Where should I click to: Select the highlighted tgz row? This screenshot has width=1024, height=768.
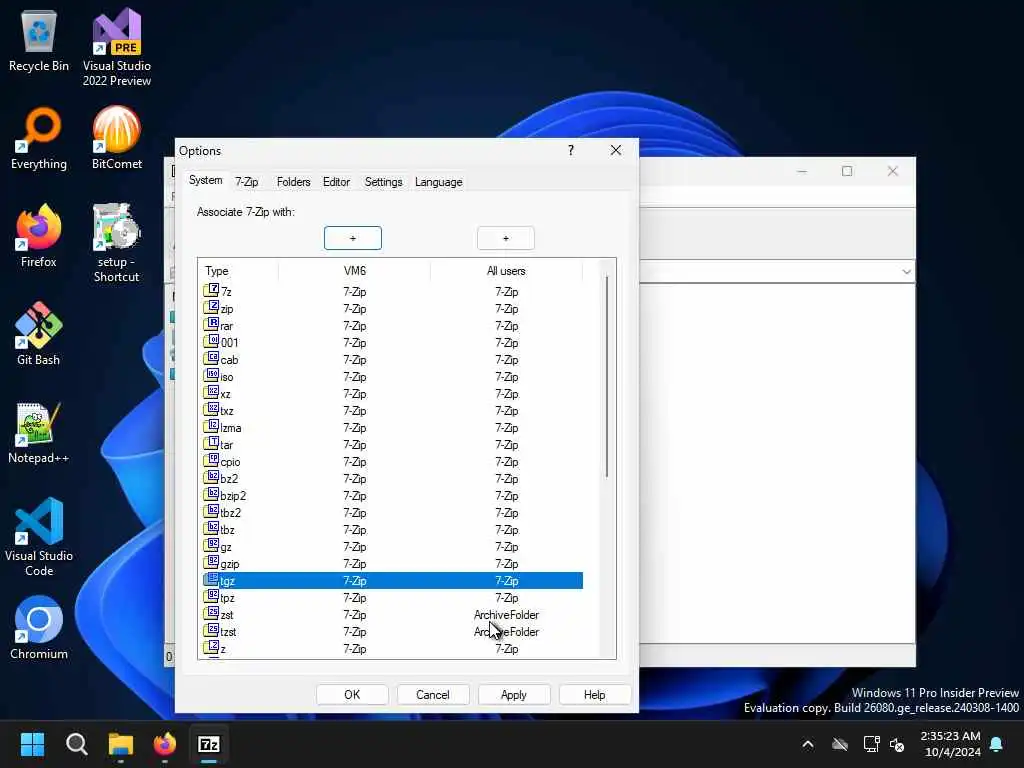pyautogui.click(x=392, y=581)
